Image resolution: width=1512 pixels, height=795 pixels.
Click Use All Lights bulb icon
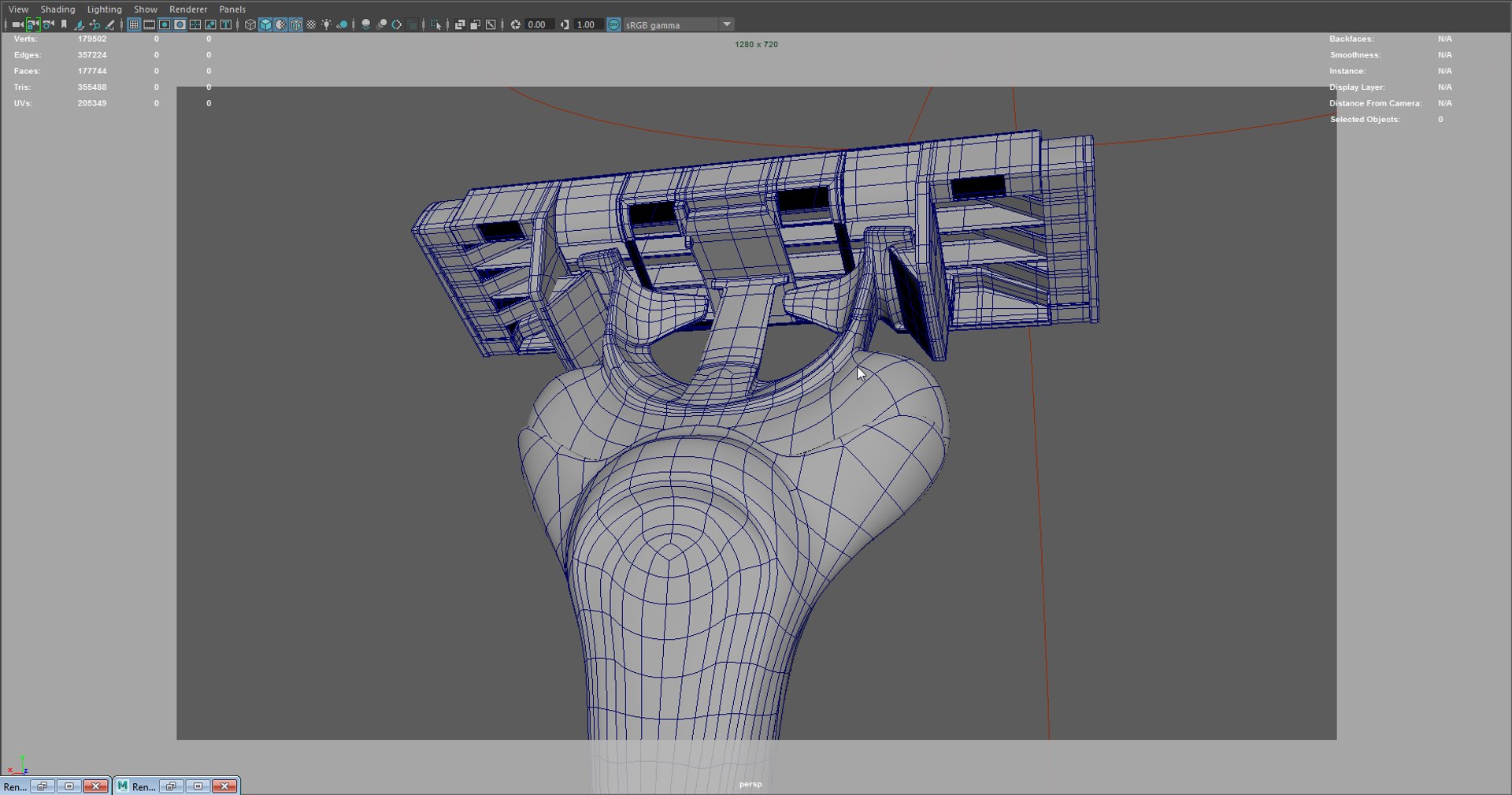tap(326, 24)
